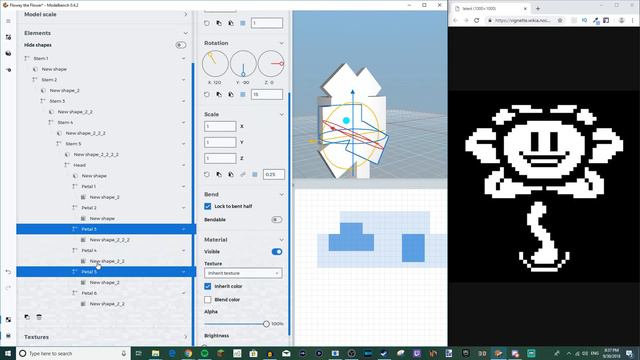Viewport: 640px width, 360px height.
Task: Toggle the Hide shapes switch
Action: point(180,45)
